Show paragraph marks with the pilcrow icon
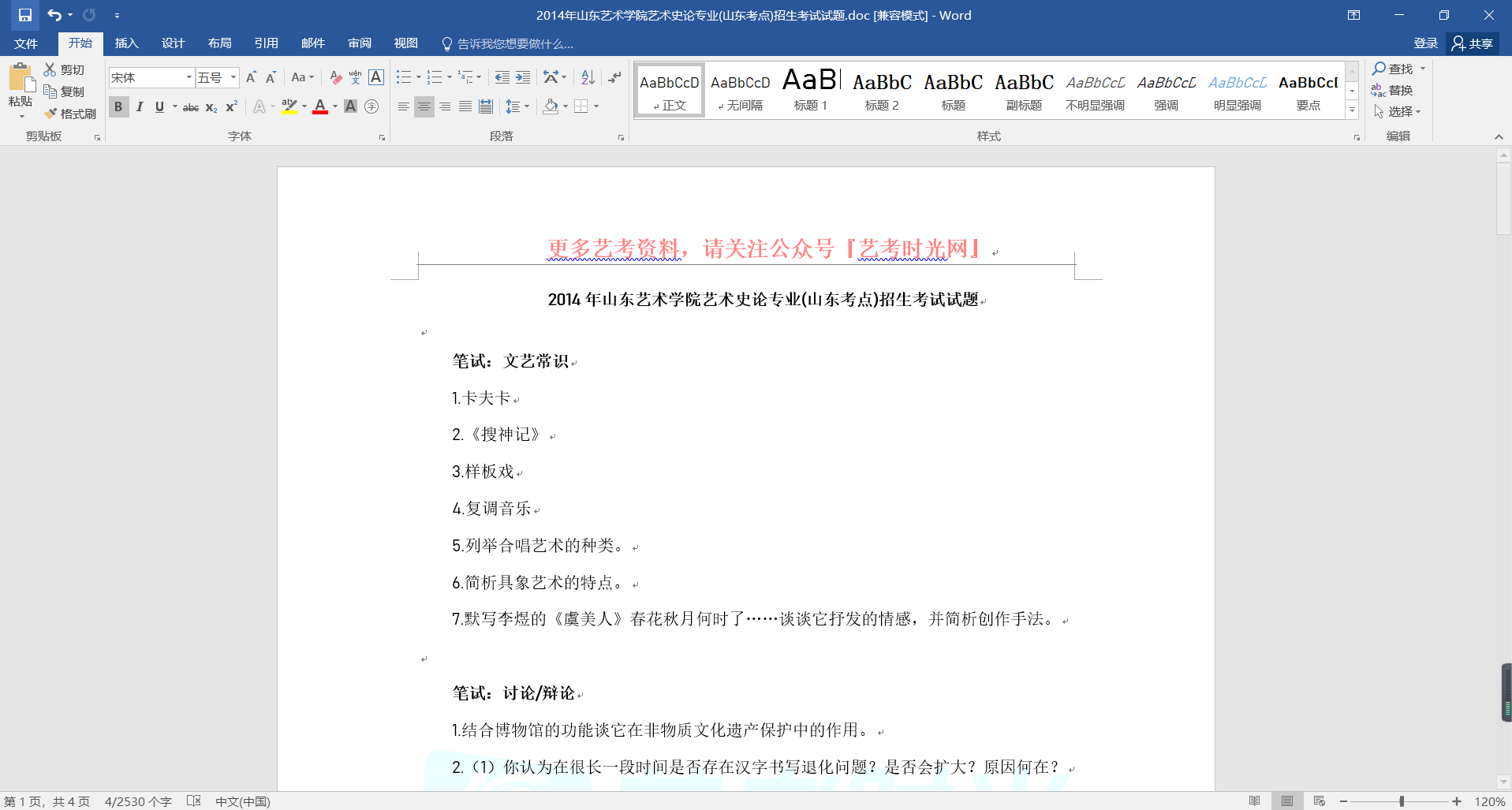Screen dimensions: 1512x810 click(x=614, y=77)
